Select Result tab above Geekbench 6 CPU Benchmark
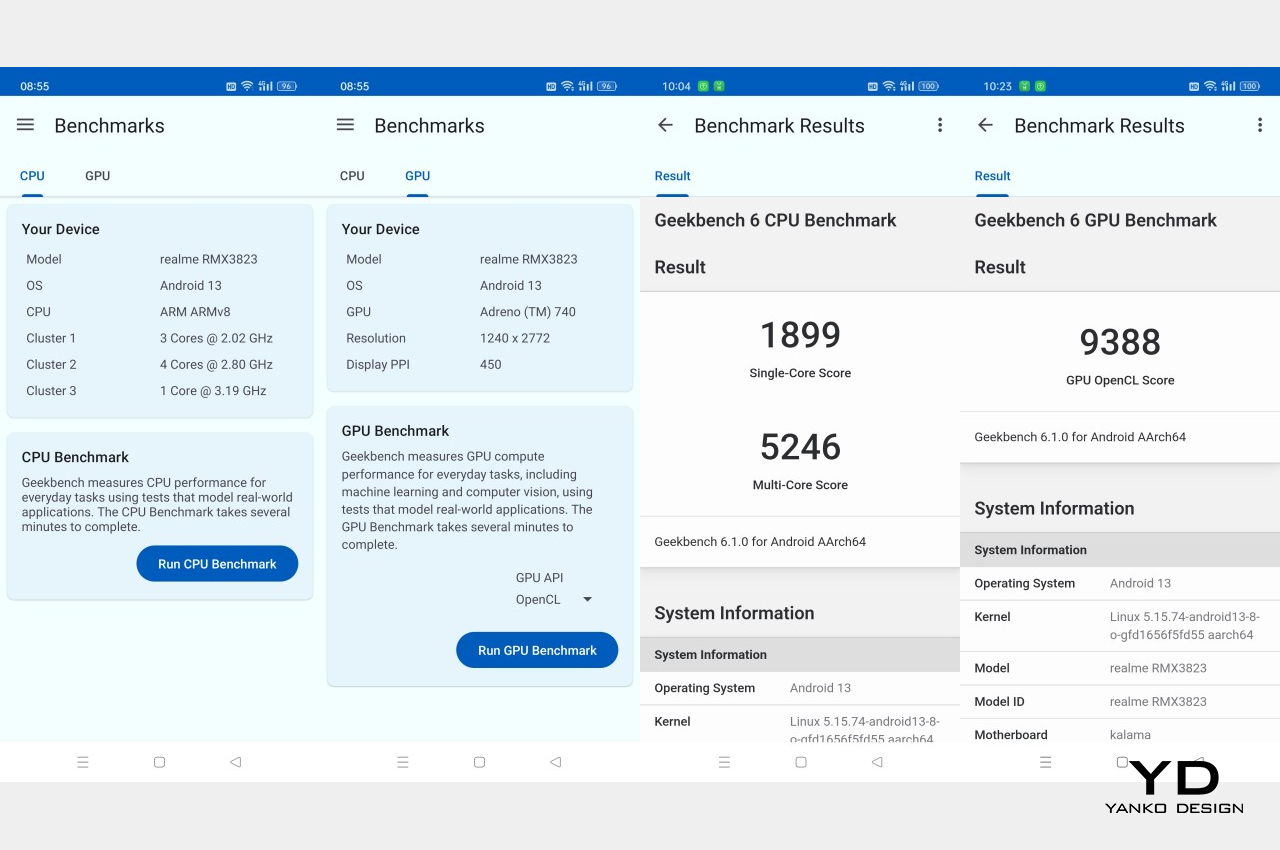1280x850 pixels. point(672,176)
